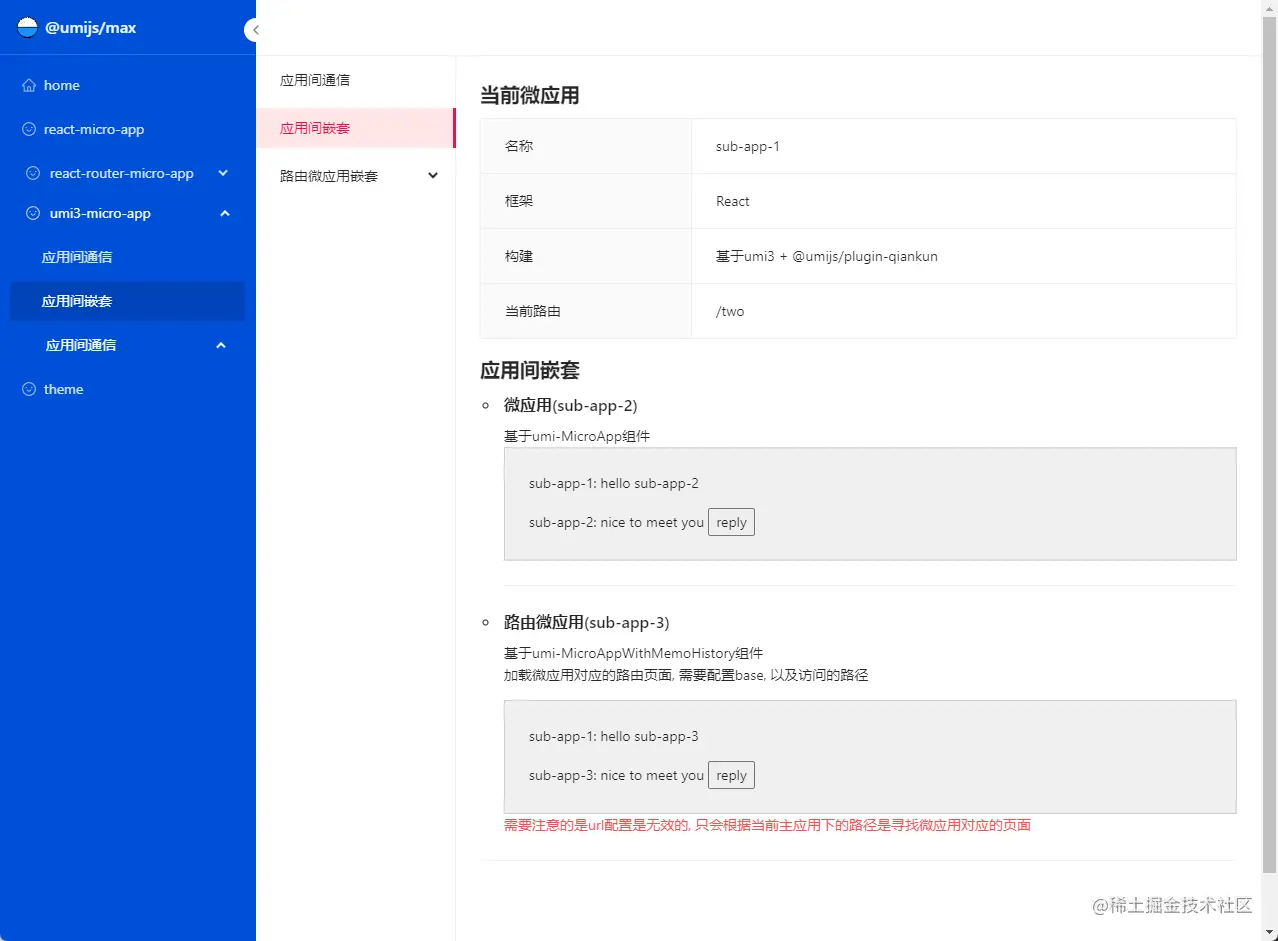Collapse the umi3-micro-app submenu

point(224,213)
